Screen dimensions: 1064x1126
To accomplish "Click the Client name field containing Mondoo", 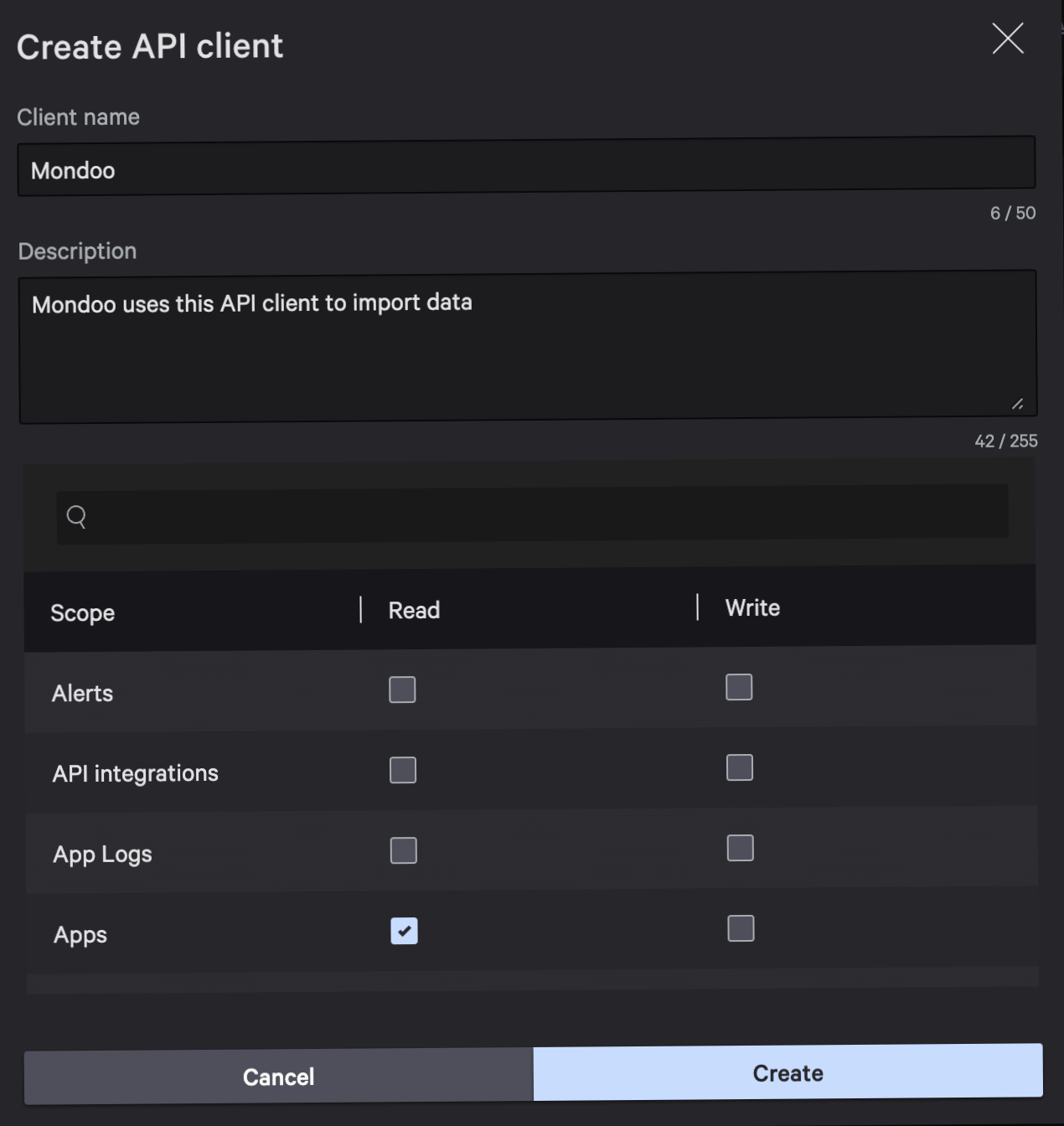I will tap(527, 169).
